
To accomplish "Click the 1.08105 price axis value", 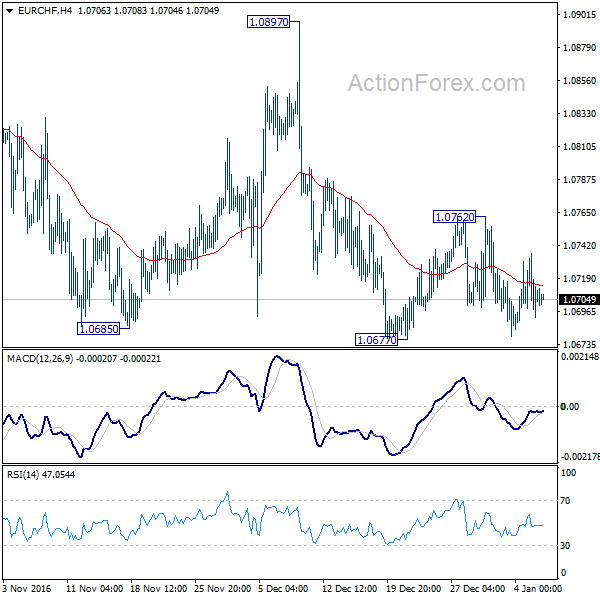I will point(579,146).
